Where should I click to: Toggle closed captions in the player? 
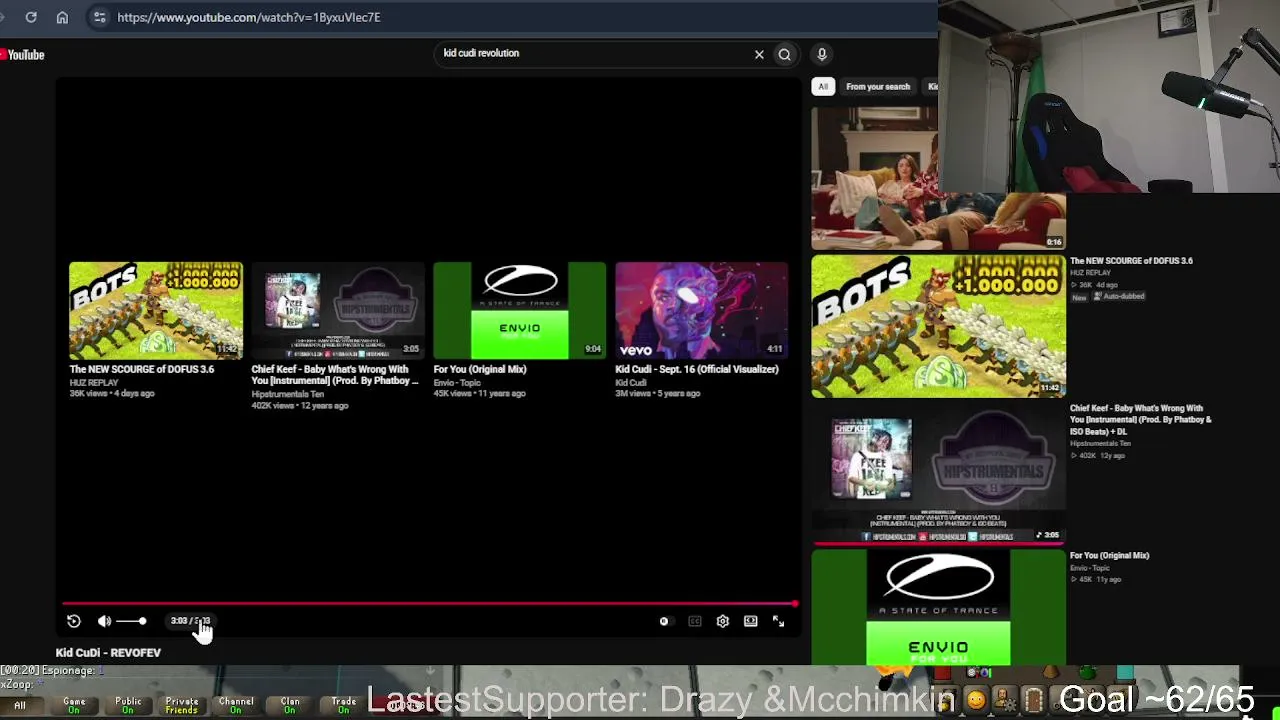pos(695,621)
